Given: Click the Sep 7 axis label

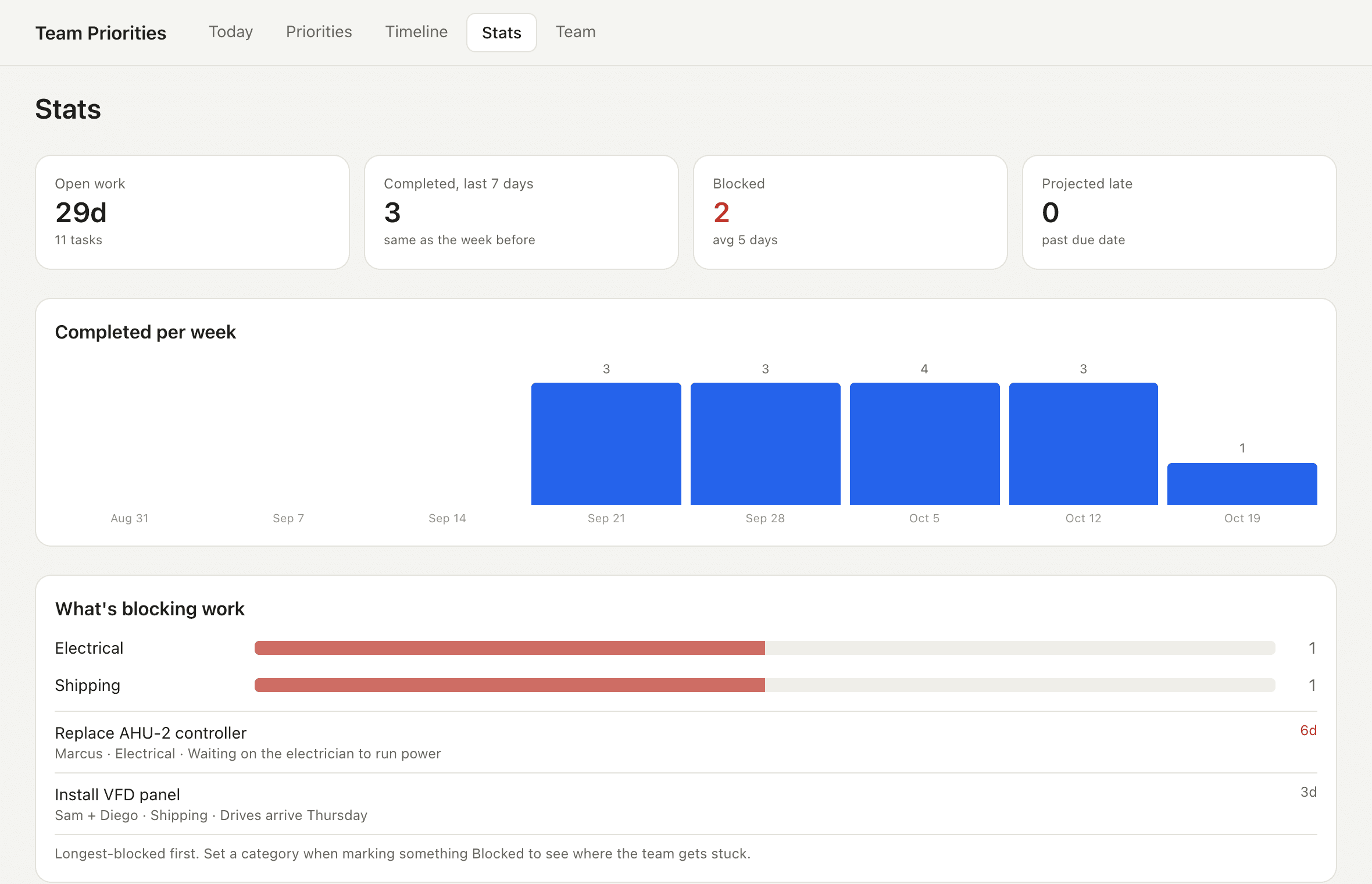Looking at the screenshot, I should click(288, 518).
